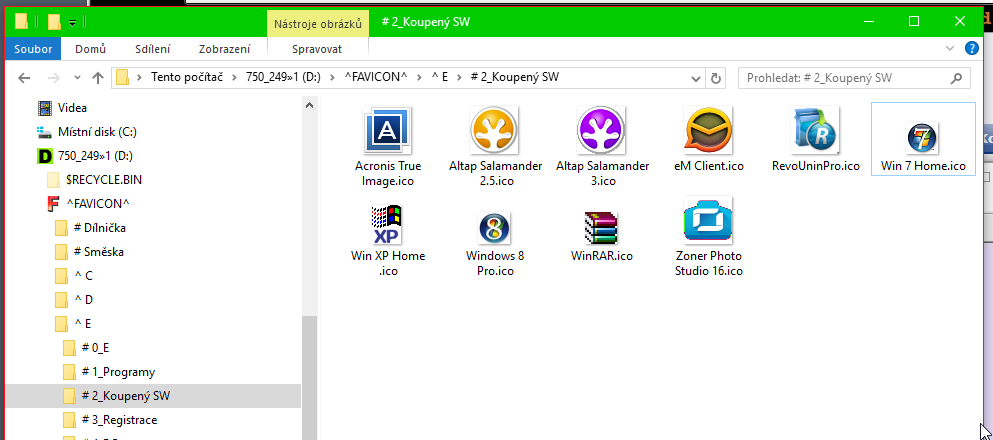Open the Soubor menu
993x440 pixels.
click(x=33, y=49)
